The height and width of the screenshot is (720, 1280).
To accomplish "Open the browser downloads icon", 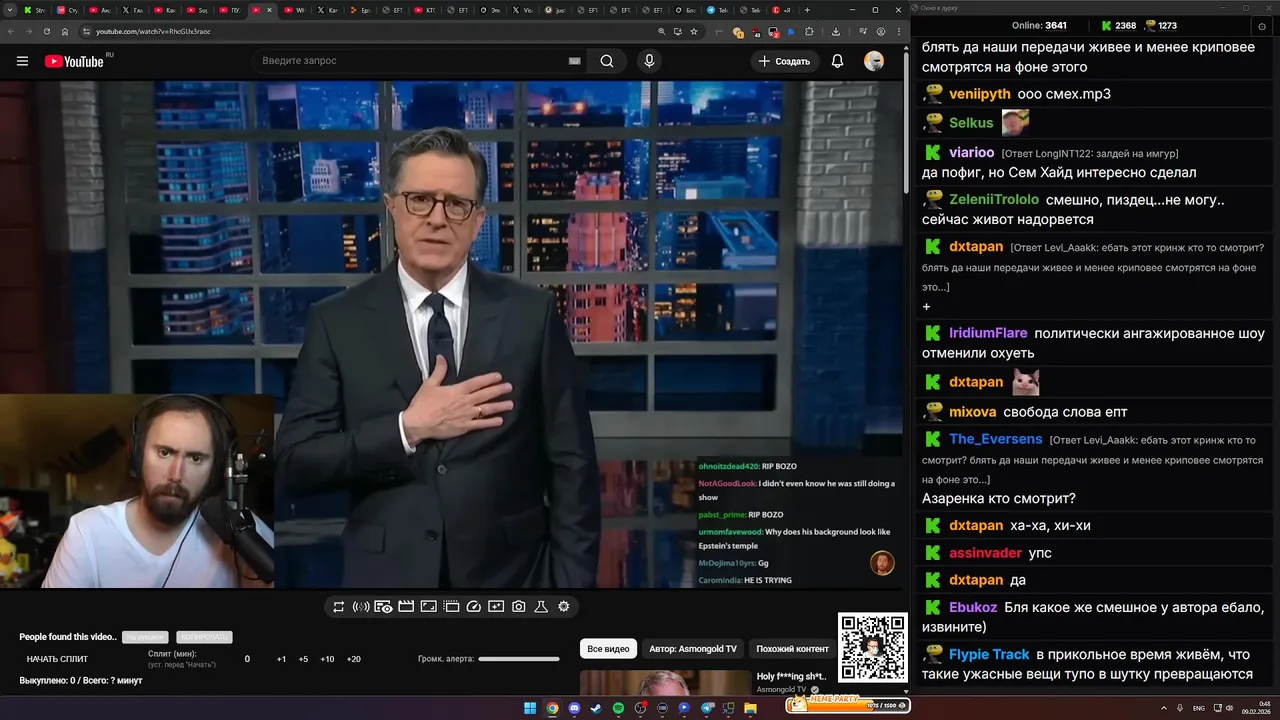I will (836, 31).
